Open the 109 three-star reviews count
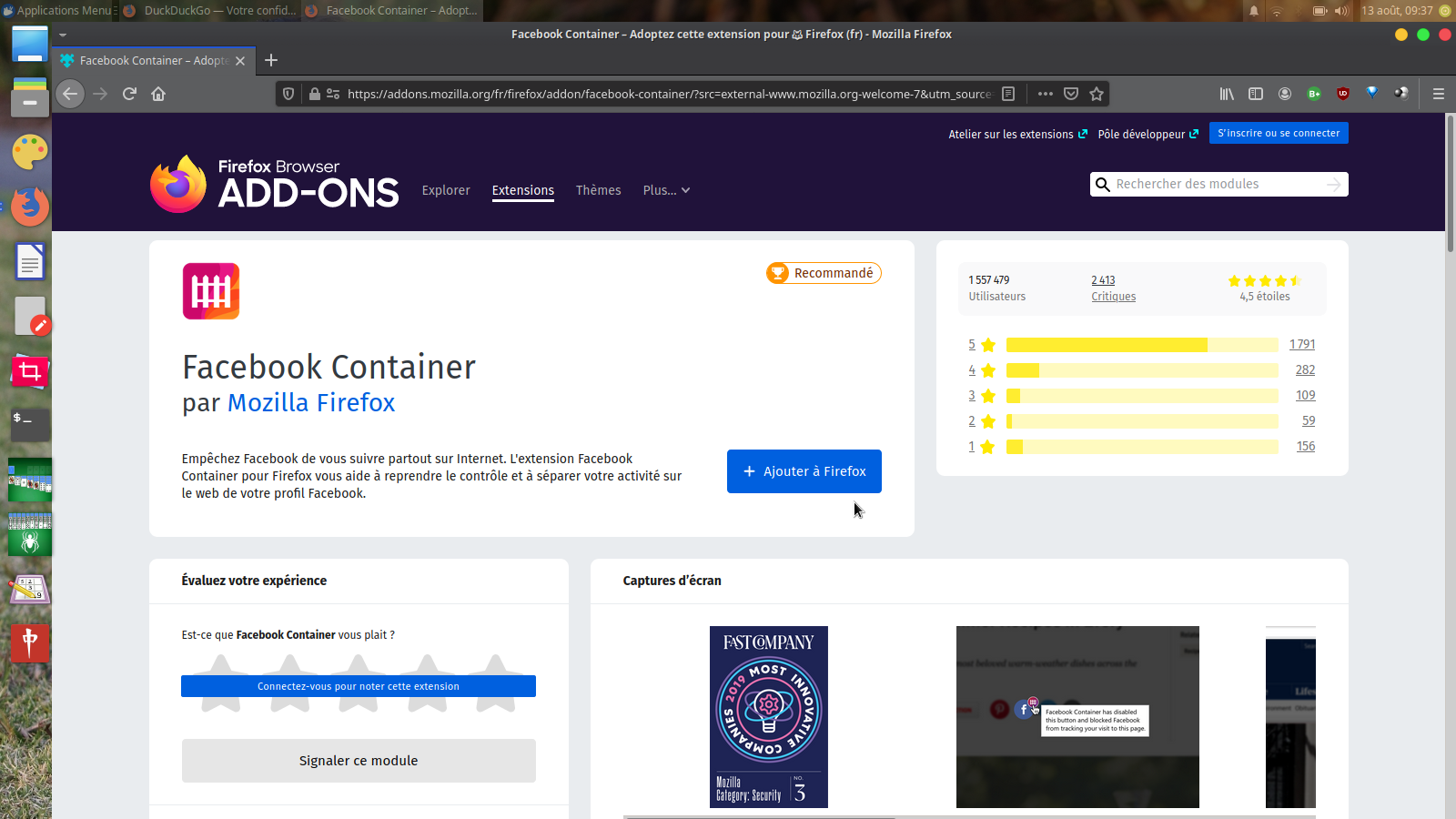This screenshot has width=1456, height=819. [1306, 396]
